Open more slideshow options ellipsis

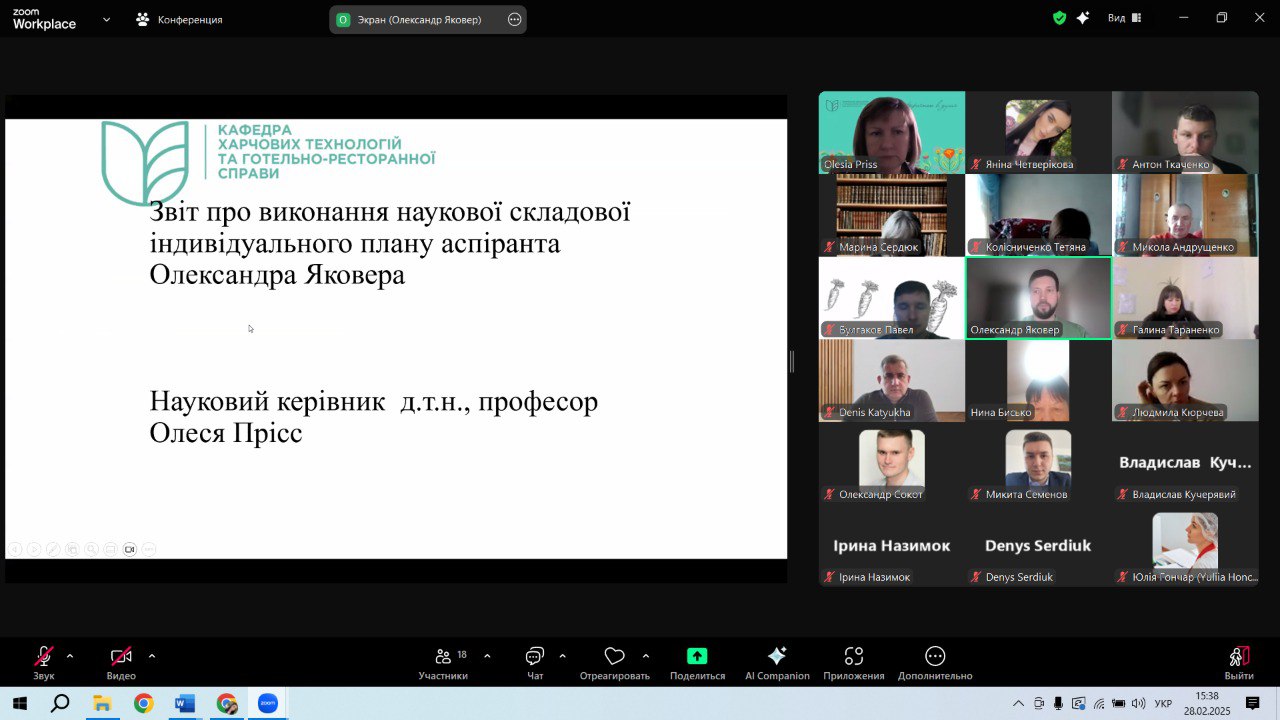pos(148,549)
